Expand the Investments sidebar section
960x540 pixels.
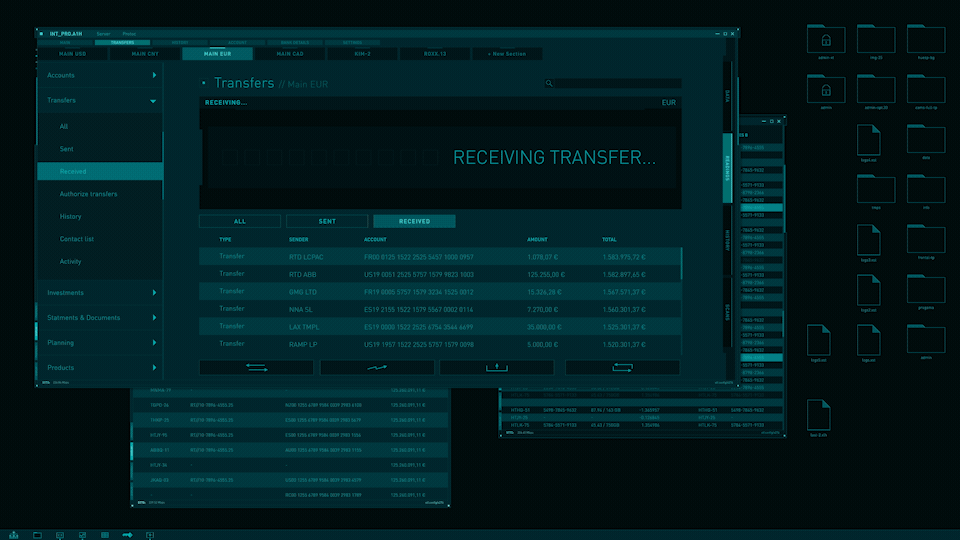pos(100,293)
